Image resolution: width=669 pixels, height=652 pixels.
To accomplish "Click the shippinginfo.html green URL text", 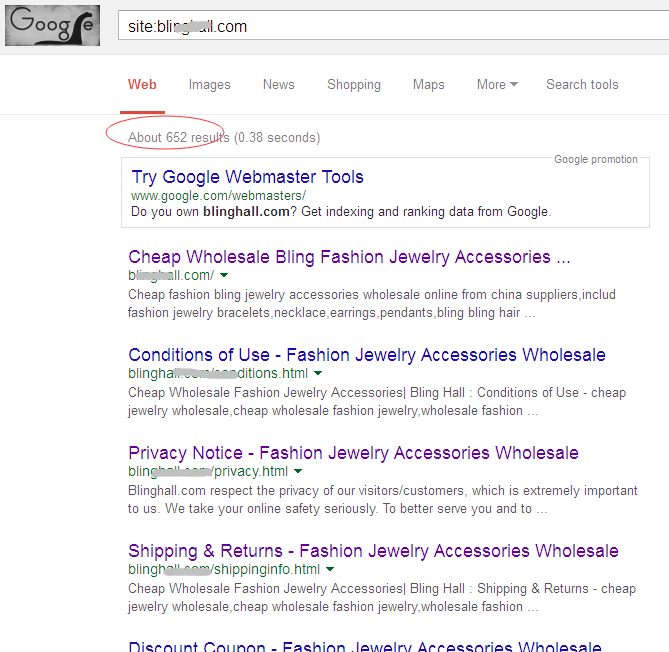I will pyautogui.click(x=224, y=569).
